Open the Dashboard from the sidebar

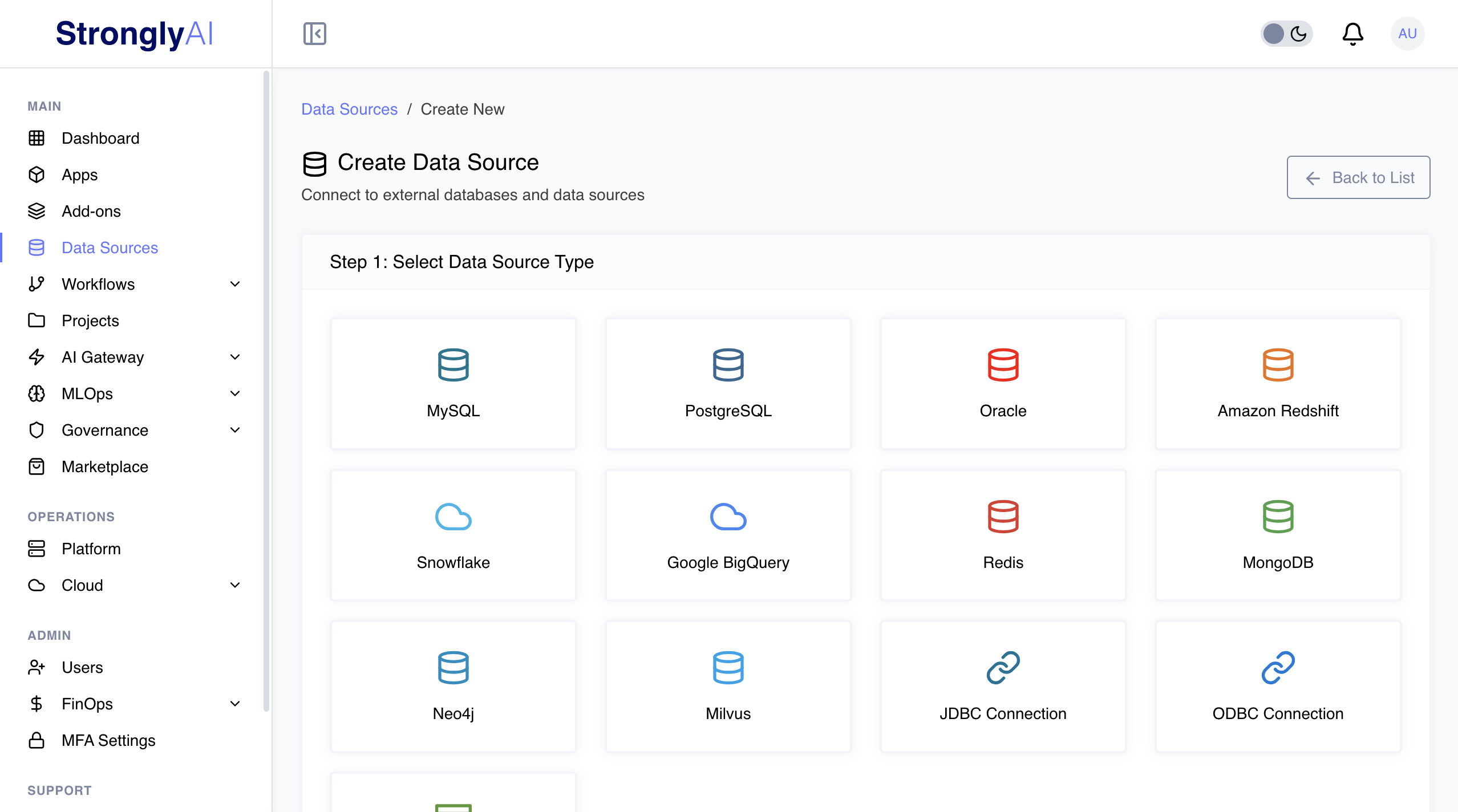(x=100, y=138)
